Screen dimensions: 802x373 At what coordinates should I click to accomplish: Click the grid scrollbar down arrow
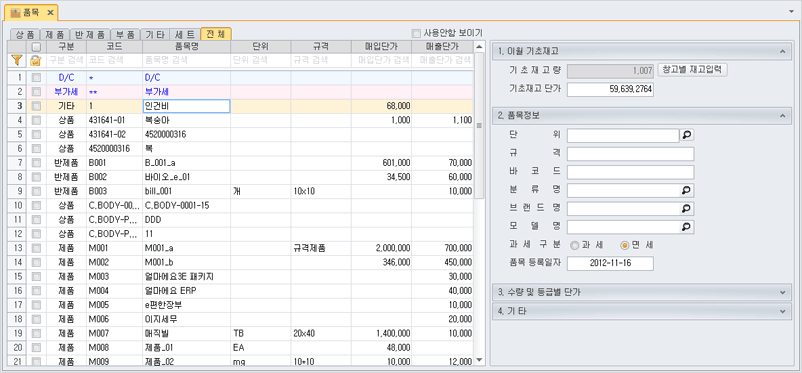coord(479,361)
